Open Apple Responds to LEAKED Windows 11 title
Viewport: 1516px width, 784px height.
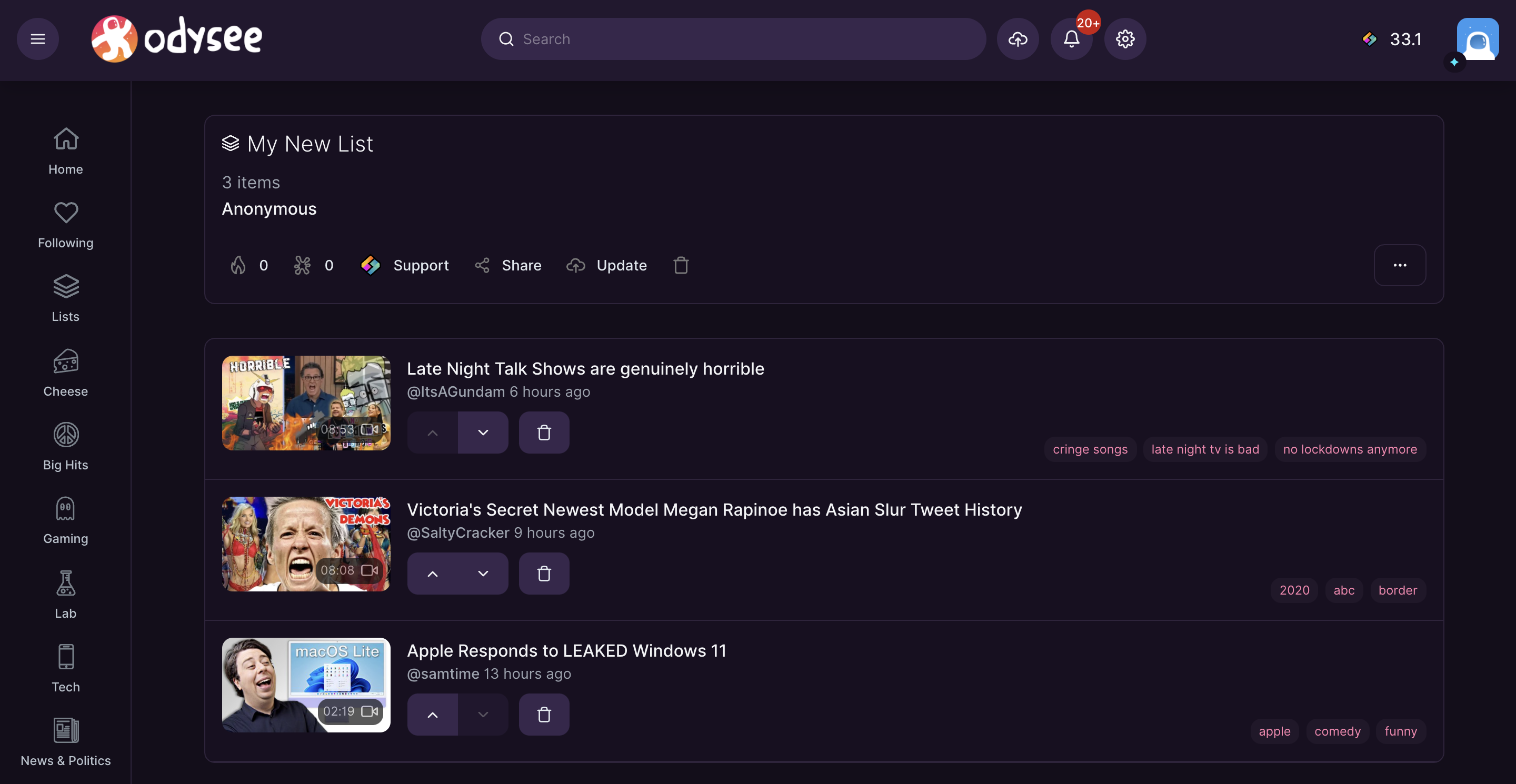click(x=567, y=651)
